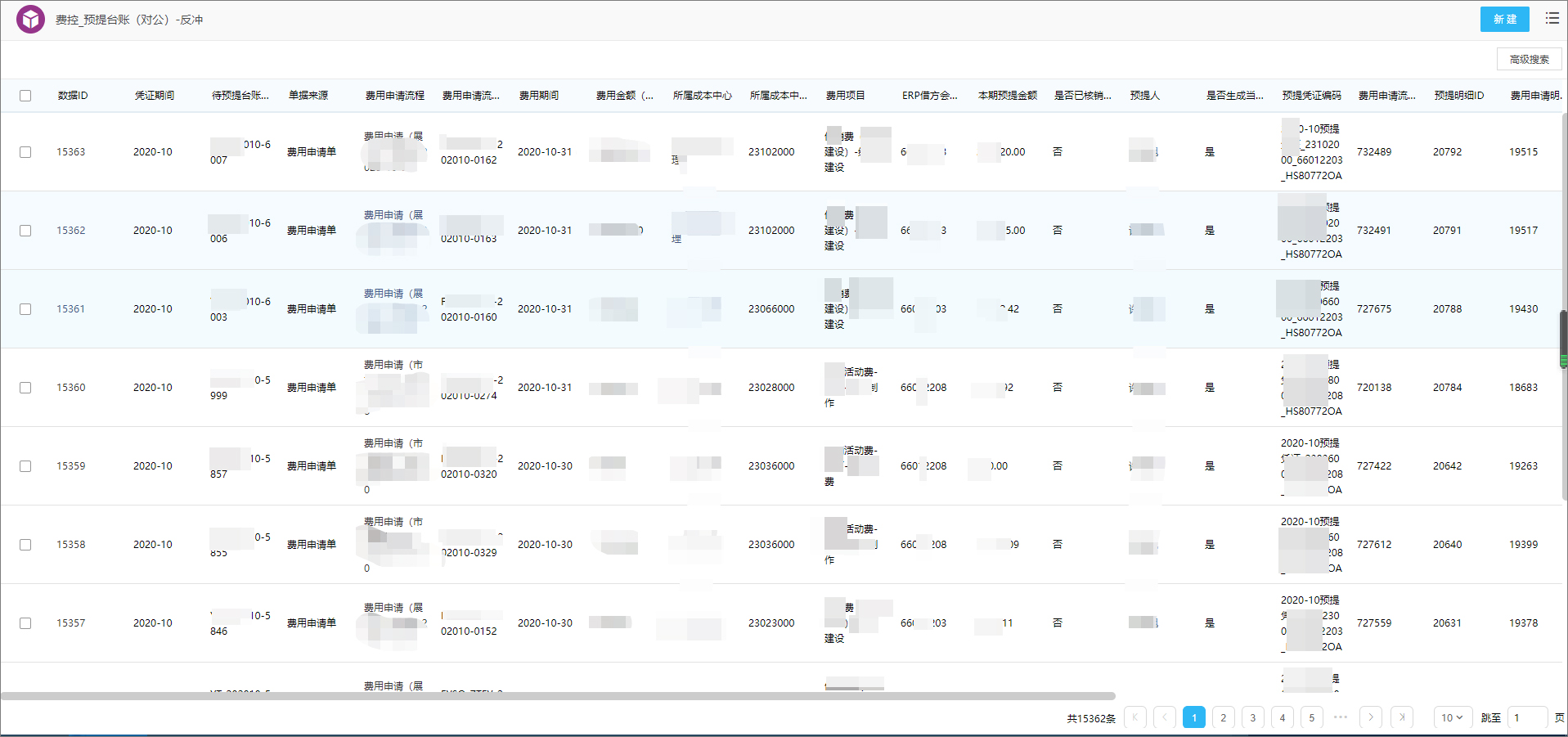Viewport: 1568px width, 737px height.
Task: Click the 新建 button
Action: click(x=1504, y=20)
